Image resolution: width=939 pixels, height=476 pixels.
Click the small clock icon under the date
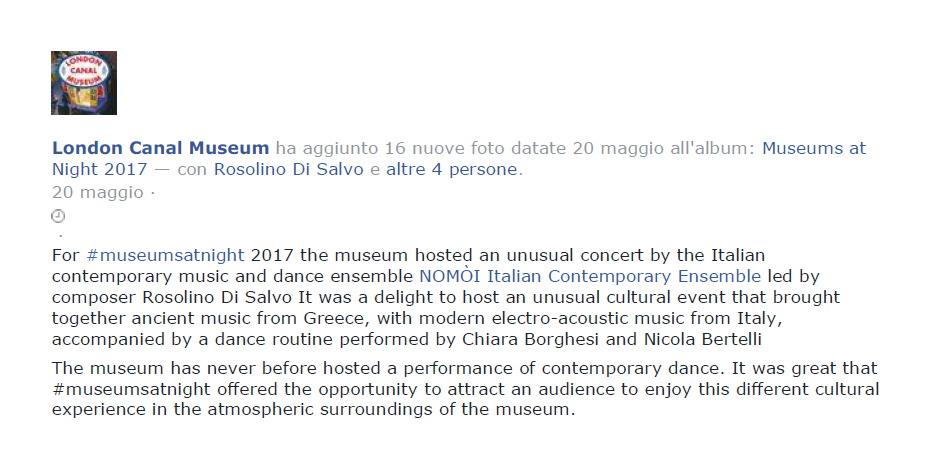click(x=58, y=216)
